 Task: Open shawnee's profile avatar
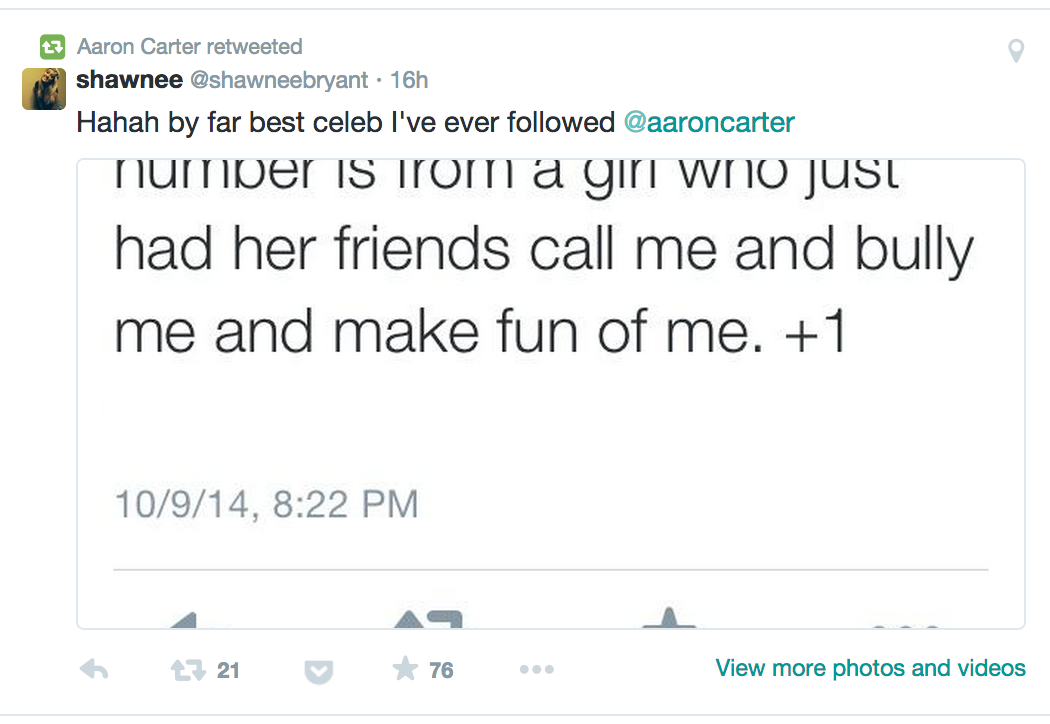point(44,89)
